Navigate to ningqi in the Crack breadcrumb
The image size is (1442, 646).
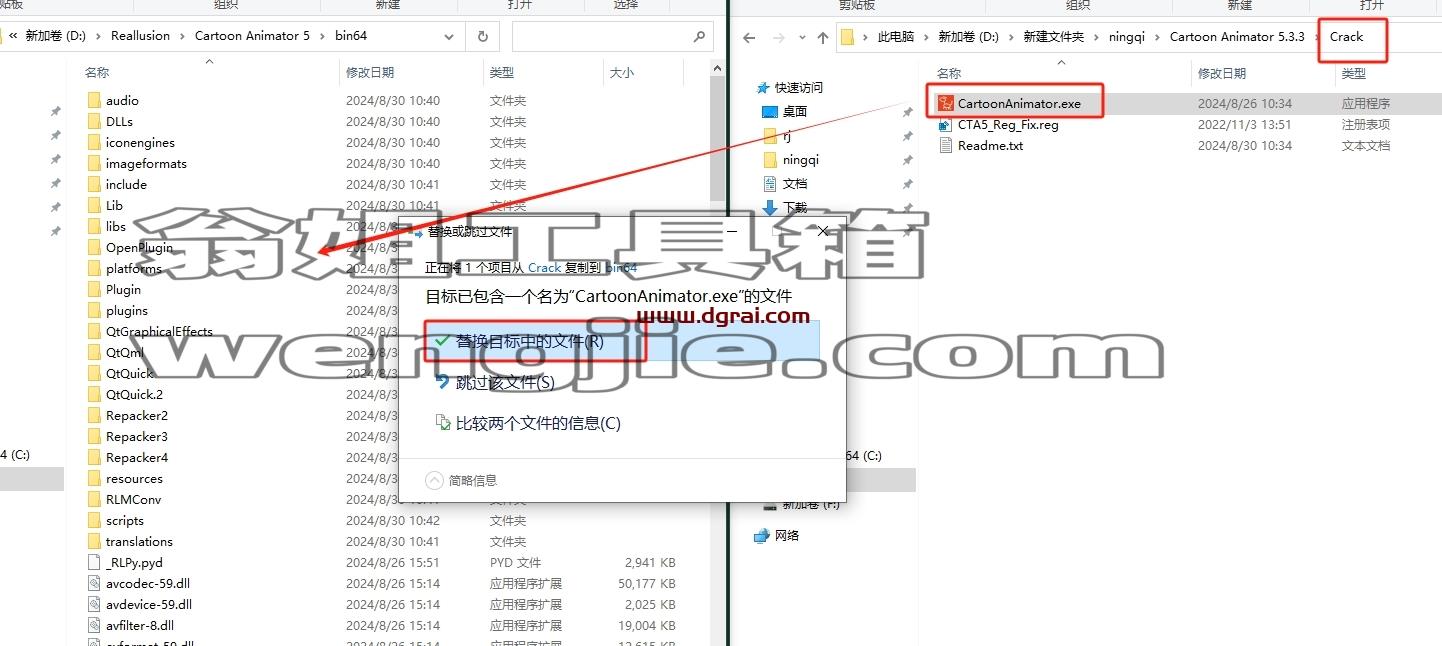tap(1127, 37)
